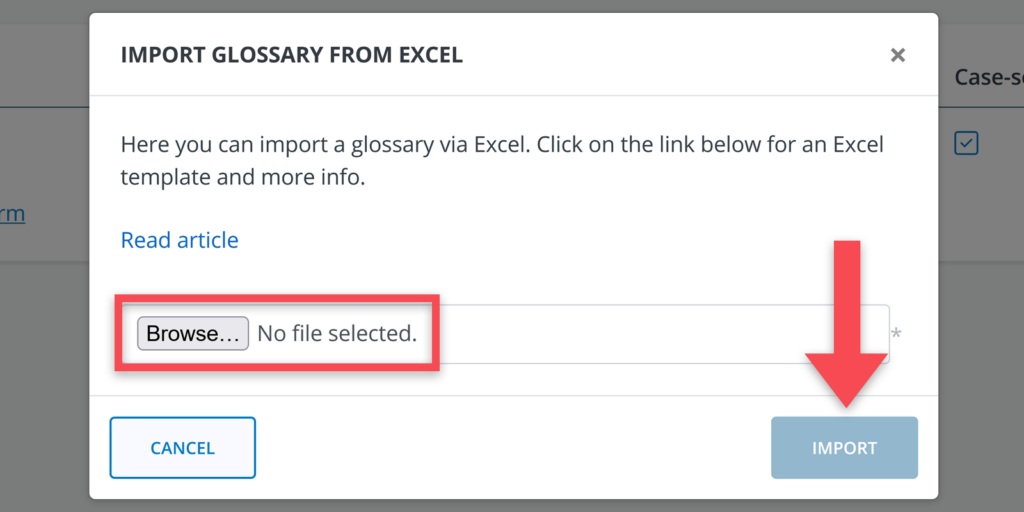Select the Case-sensitive column header
This screenshot has height=512, width=1024.
point(988,77)
